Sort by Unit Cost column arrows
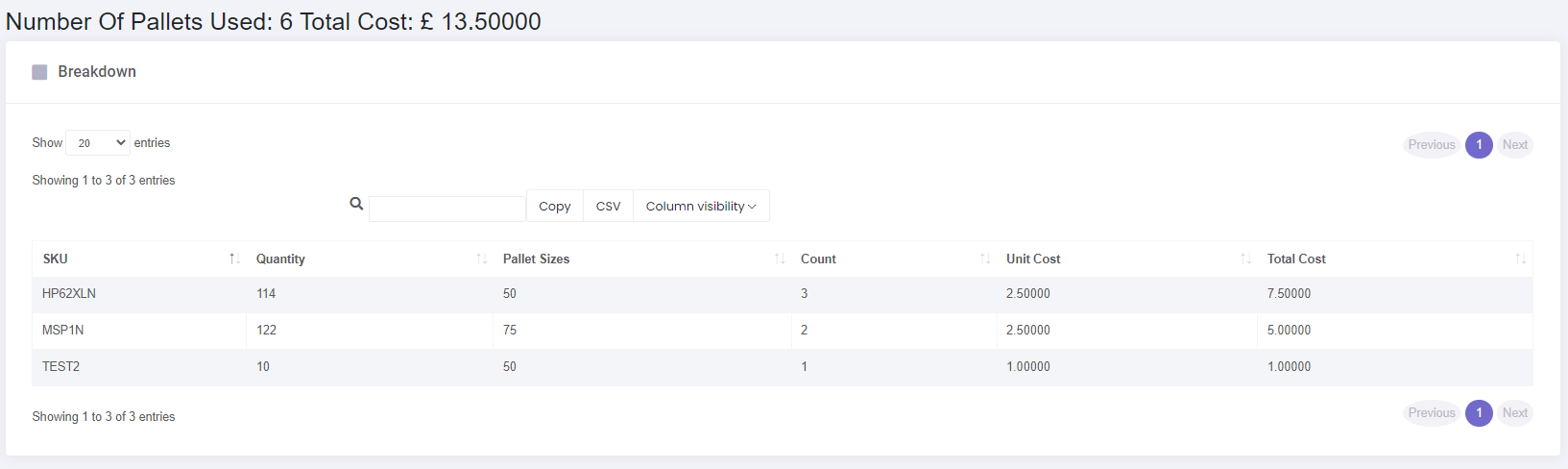 (1245, 259)
